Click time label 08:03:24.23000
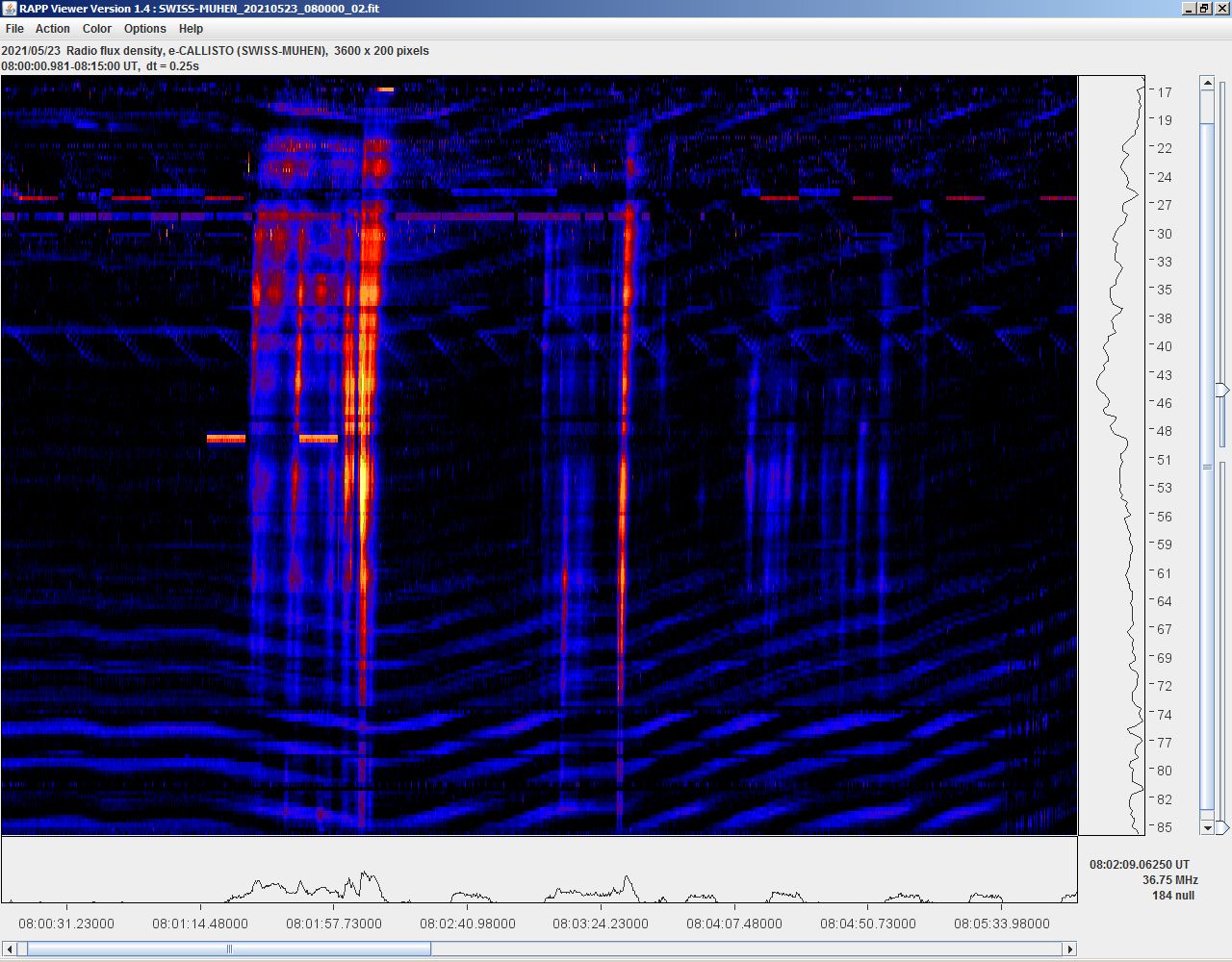The image size is (1232, 962). click(601, 924)
